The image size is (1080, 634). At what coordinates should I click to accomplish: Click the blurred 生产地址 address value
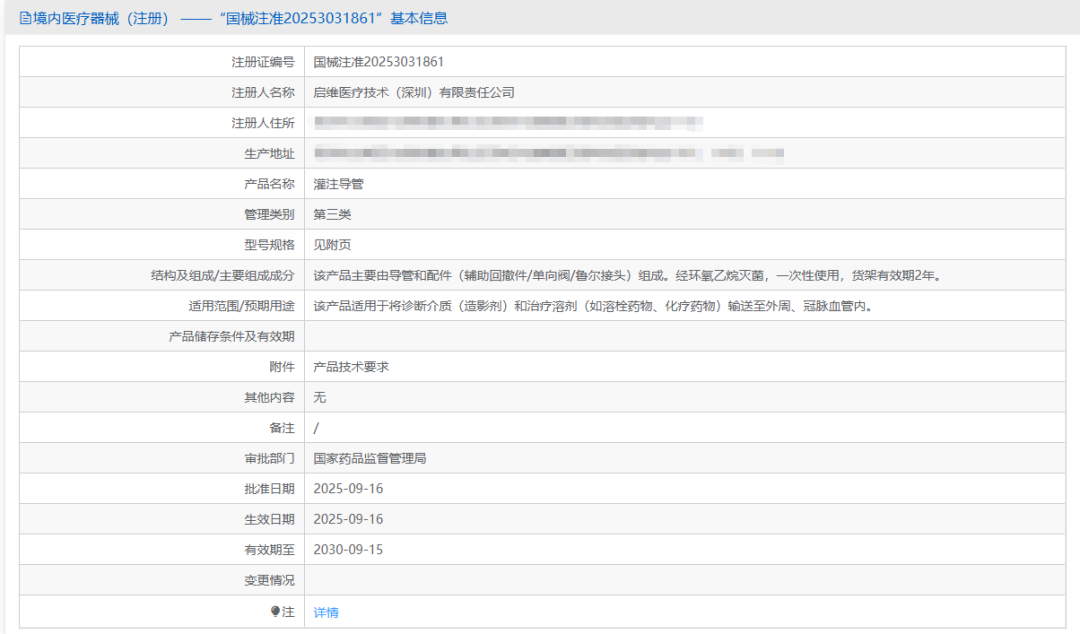pos(549,153)
